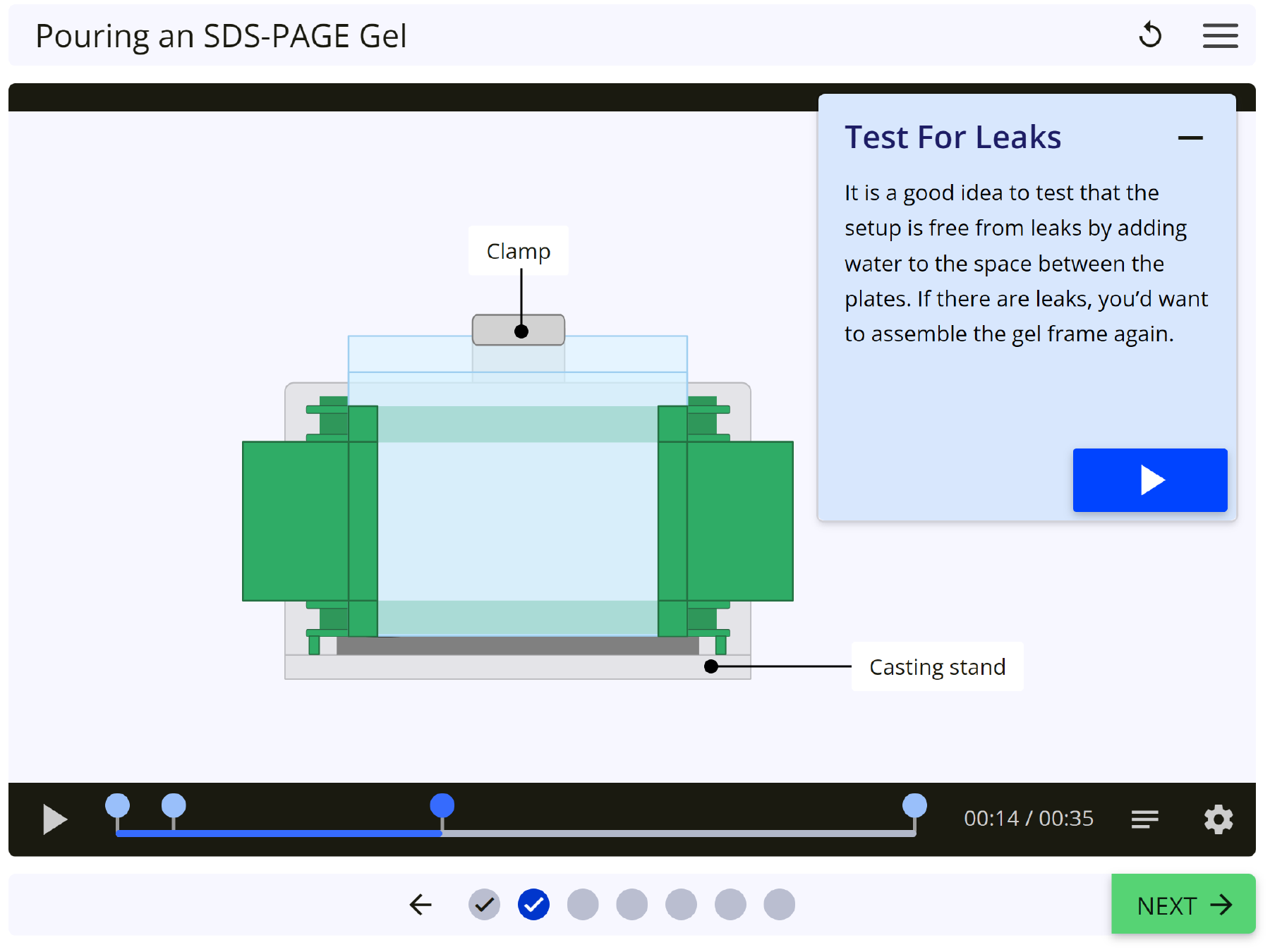Go to the fifth step dot
The image size is (1270, 952).
click(x=681, y=905)
